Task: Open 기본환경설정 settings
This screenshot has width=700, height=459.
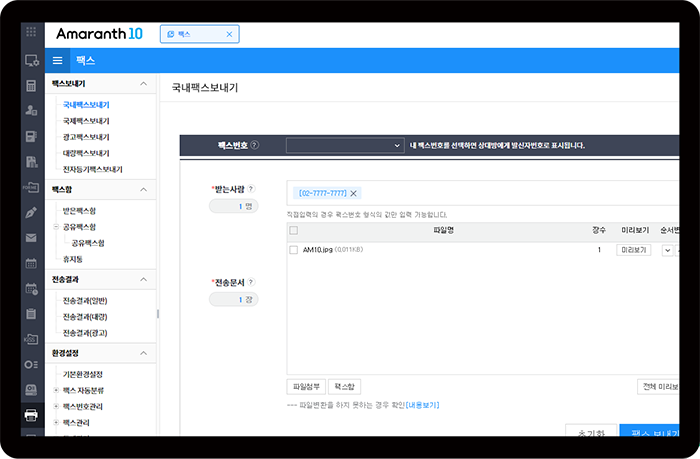Action: 83,374
